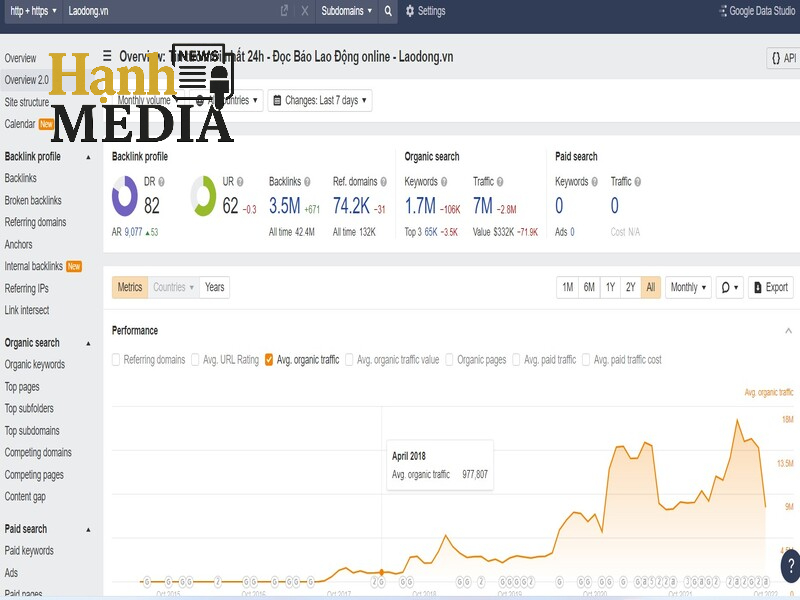This screenshot has width=800, height=600.
Task: Open Anchors in the sidebar
Action: (x=18, y=244)
